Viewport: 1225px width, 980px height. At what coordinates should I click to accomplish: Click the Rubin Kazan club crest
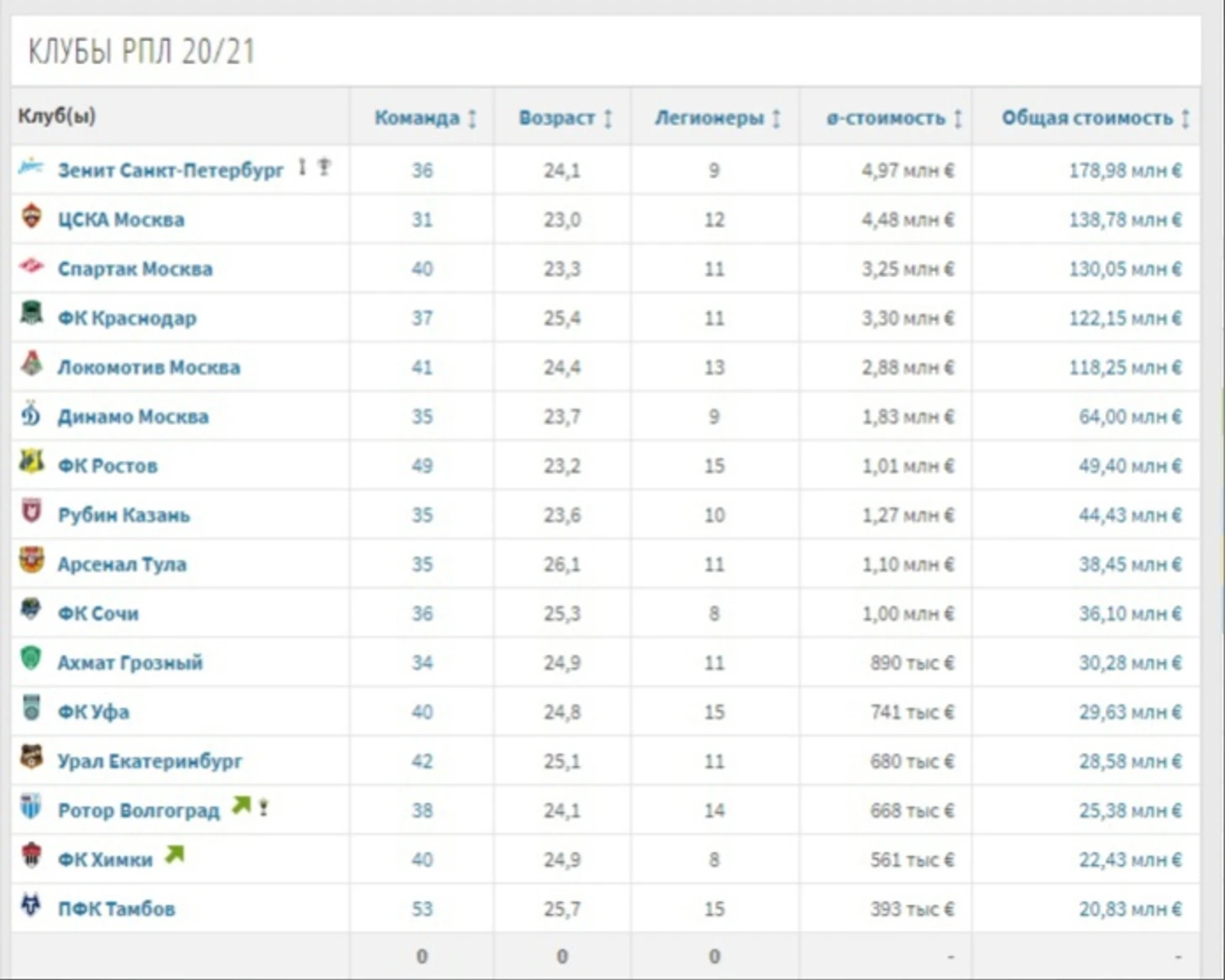tap(31, 511)
